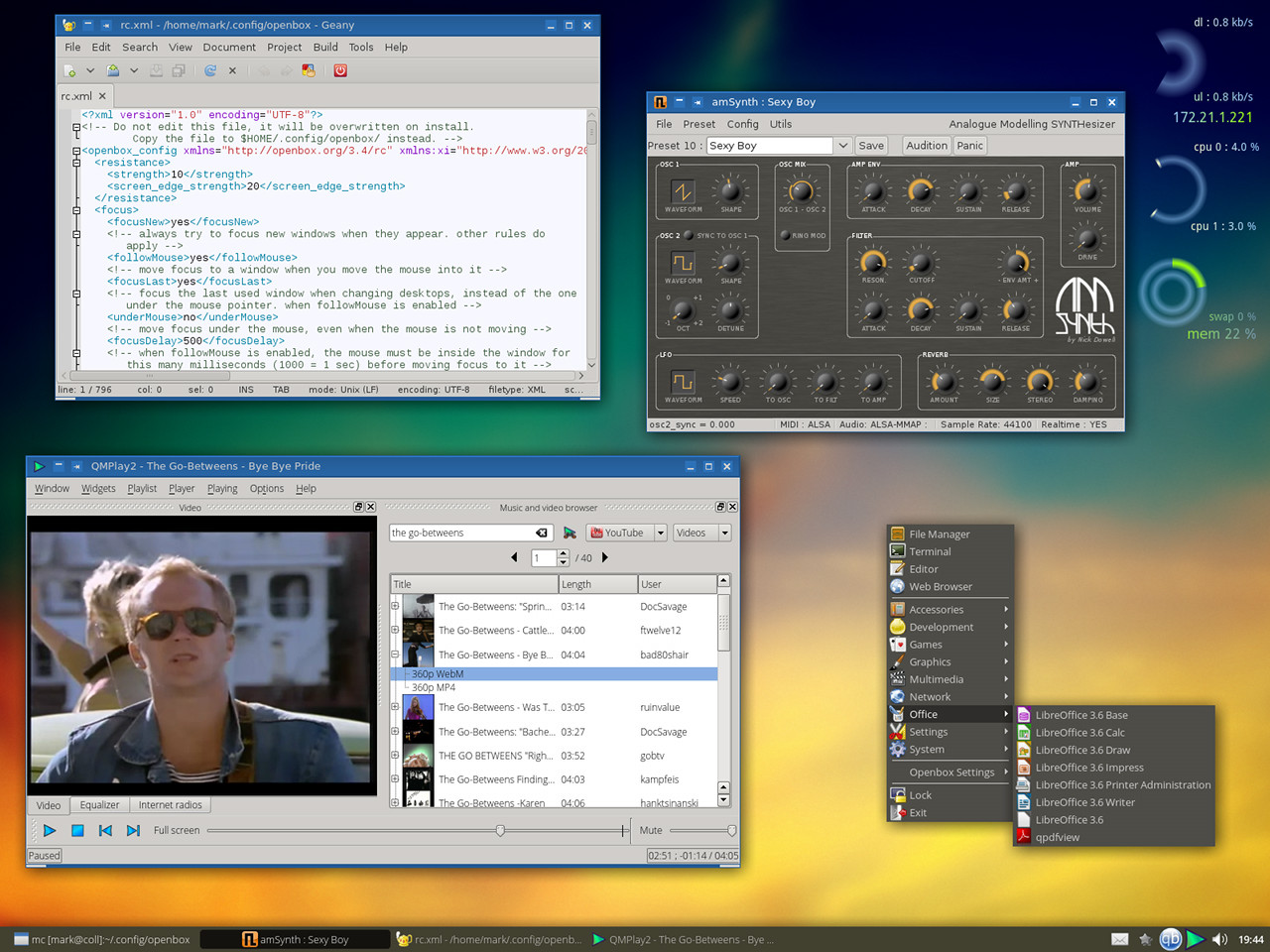Collapse the resistance XML fold marker in Geany
Image resolution: width=1270 pixels, height=952 pixels.
pos(76,163)
